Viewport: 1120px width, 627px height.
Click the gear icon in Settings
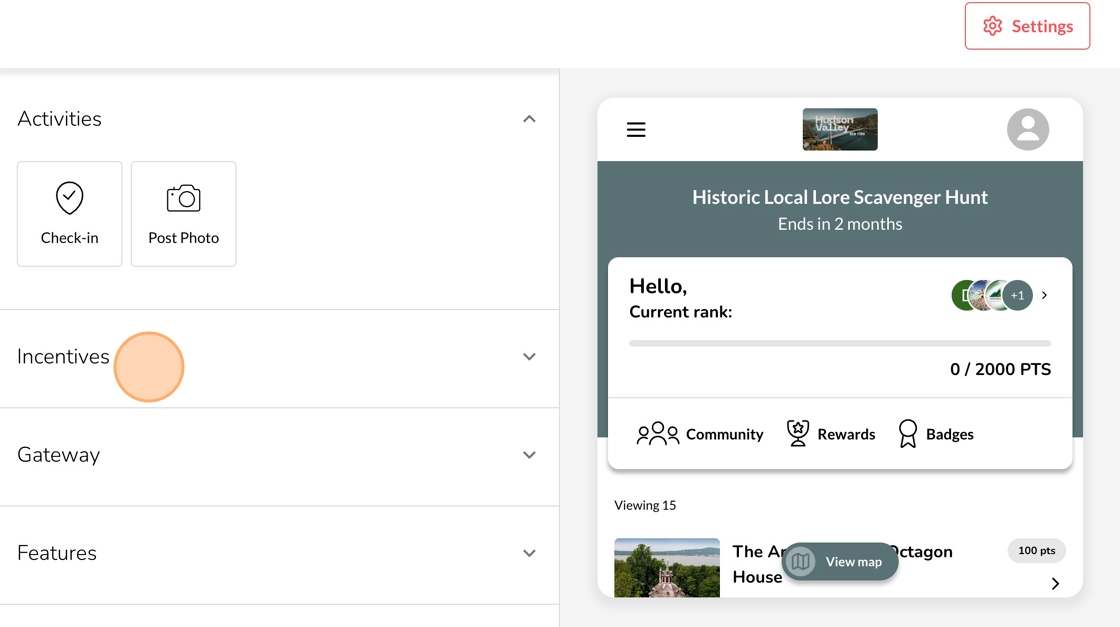[x=992, y=26]
